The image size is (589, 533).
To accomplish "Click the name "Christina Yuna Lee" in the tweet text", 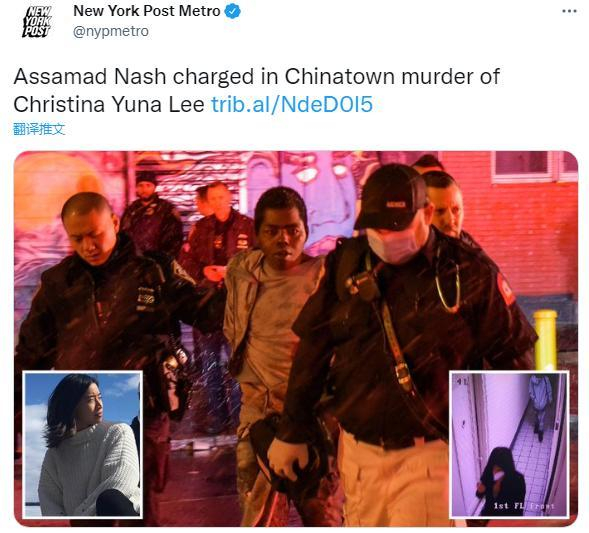I will tap(109, 104).
